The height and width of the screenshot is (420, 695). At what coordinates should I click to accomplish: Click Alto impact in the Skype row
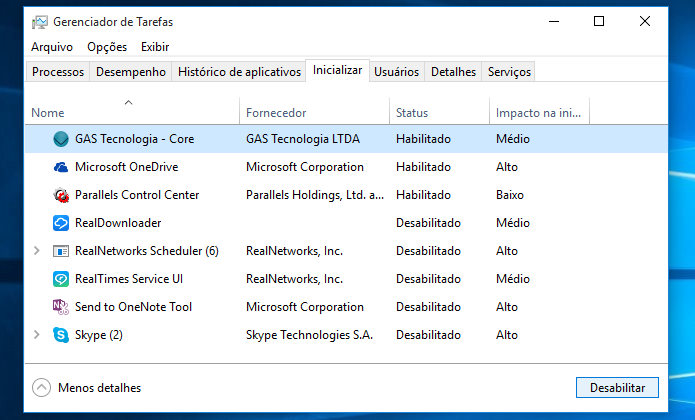click(507, 335)
